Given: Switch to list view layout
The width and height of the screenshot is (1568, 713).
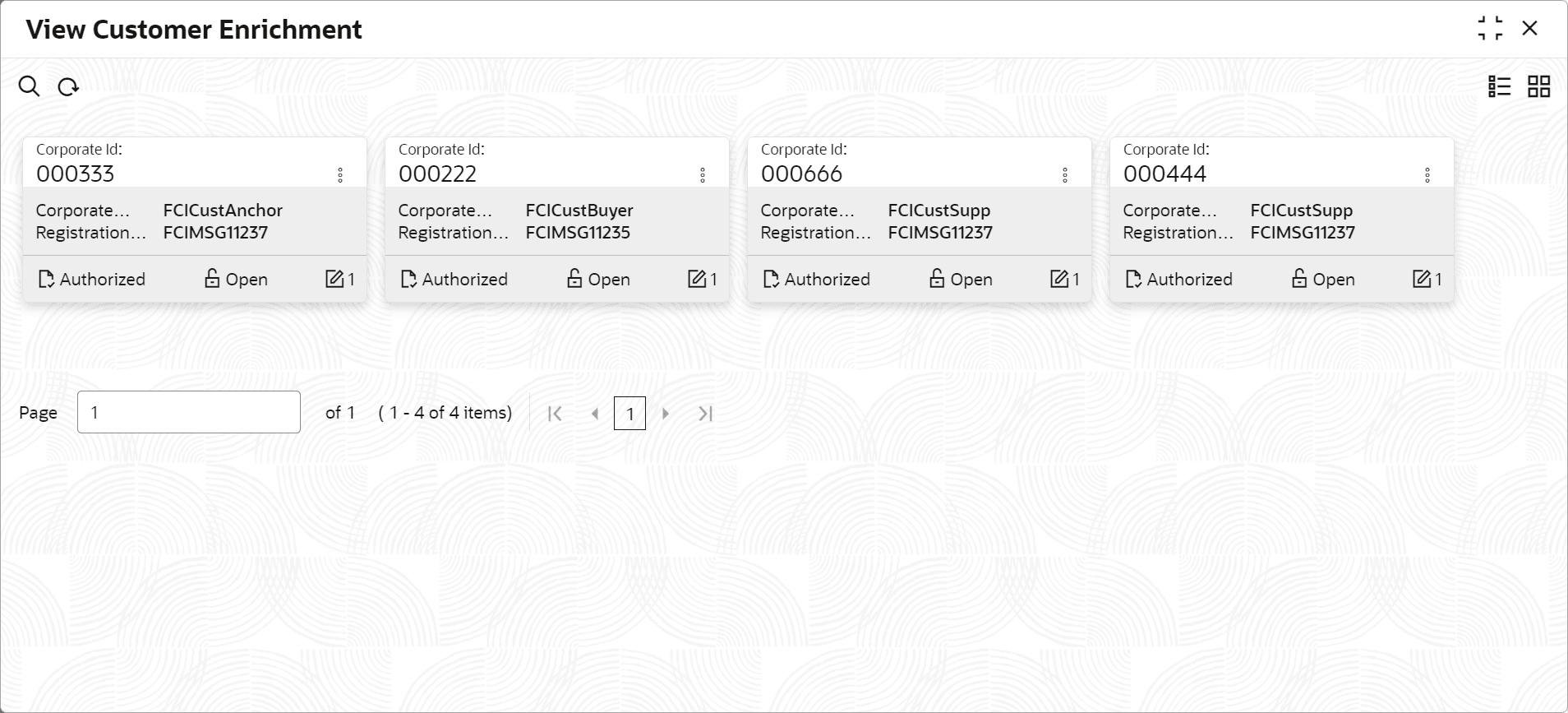Looking at the screenshot, I should coord(1499,86).
